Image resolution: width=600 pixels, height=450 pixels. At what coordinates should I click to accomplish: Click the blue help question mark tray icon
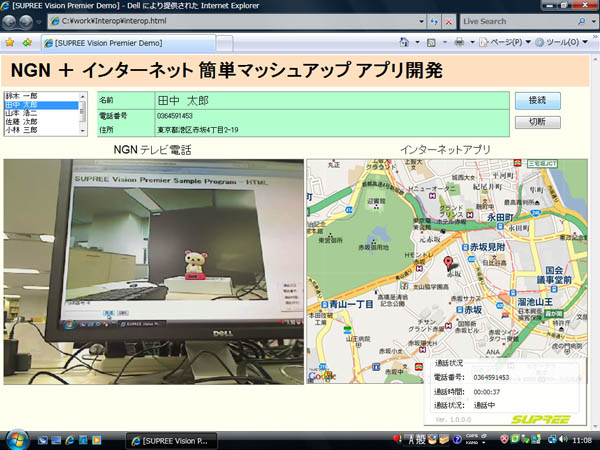(457, 440)
